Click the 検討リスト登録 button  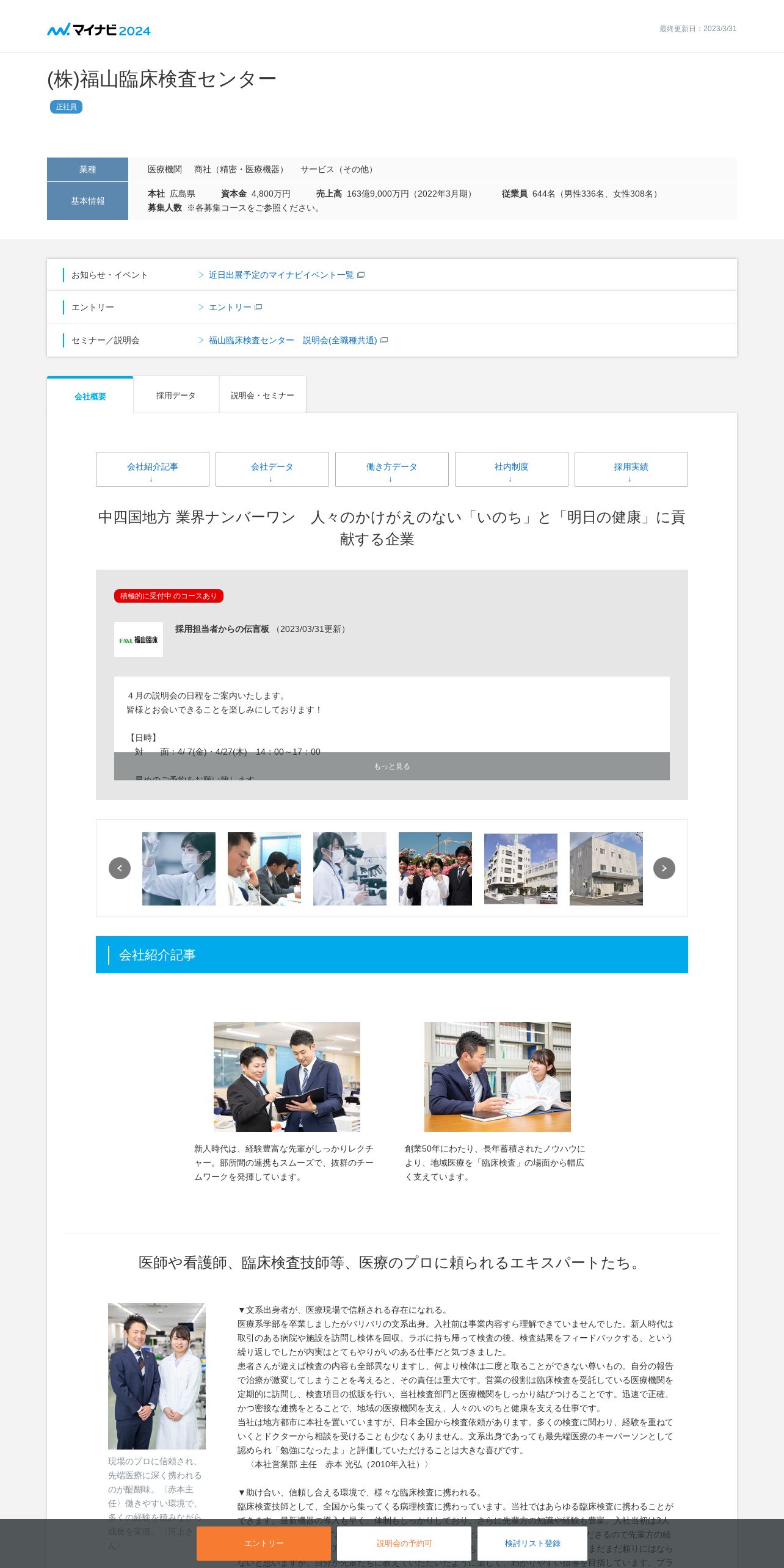(532, 1543)
